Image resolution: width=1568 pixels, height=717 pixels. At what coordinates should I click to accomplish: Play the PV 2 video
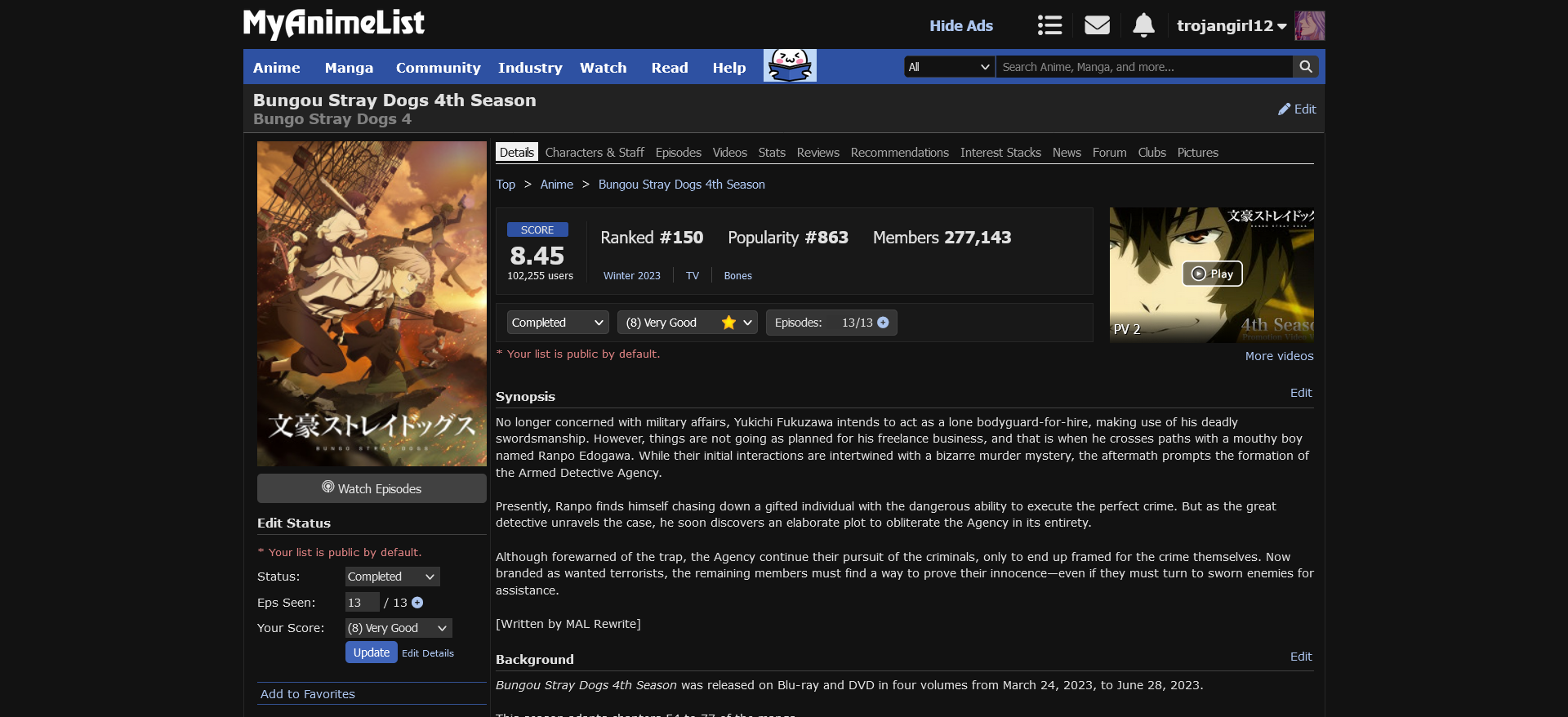tap(1212, 274)
